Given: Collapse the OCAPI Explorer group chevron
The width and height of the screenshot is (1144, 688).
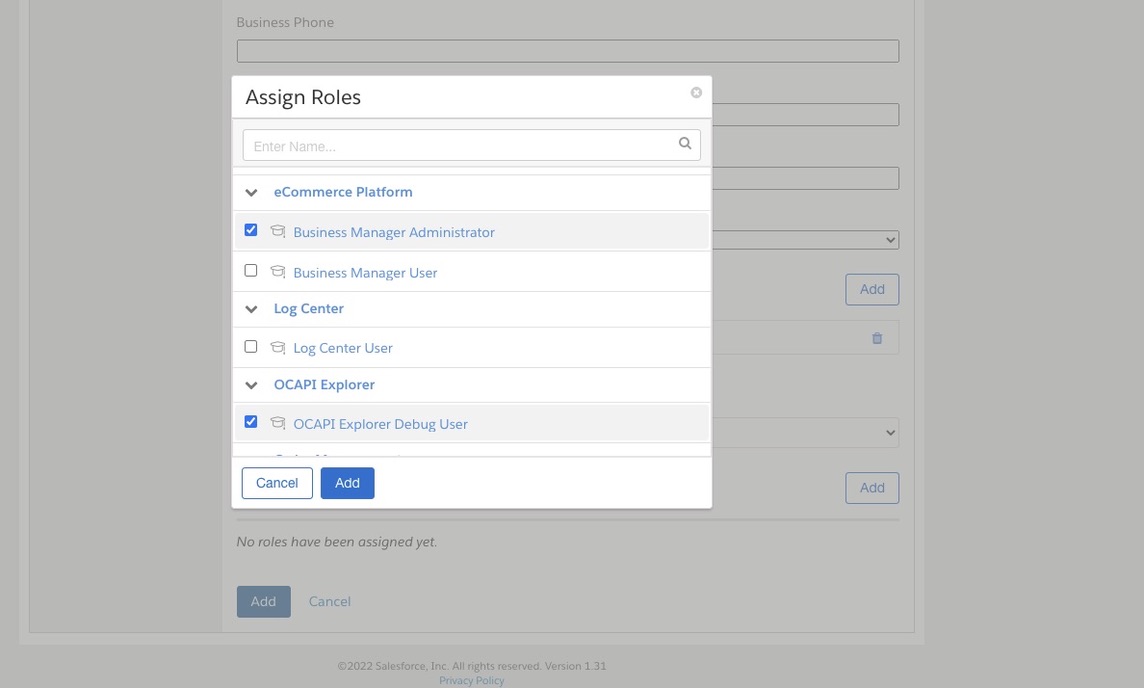Looking at the screenshot, I should pyautogui.click(x=252, y=385).
